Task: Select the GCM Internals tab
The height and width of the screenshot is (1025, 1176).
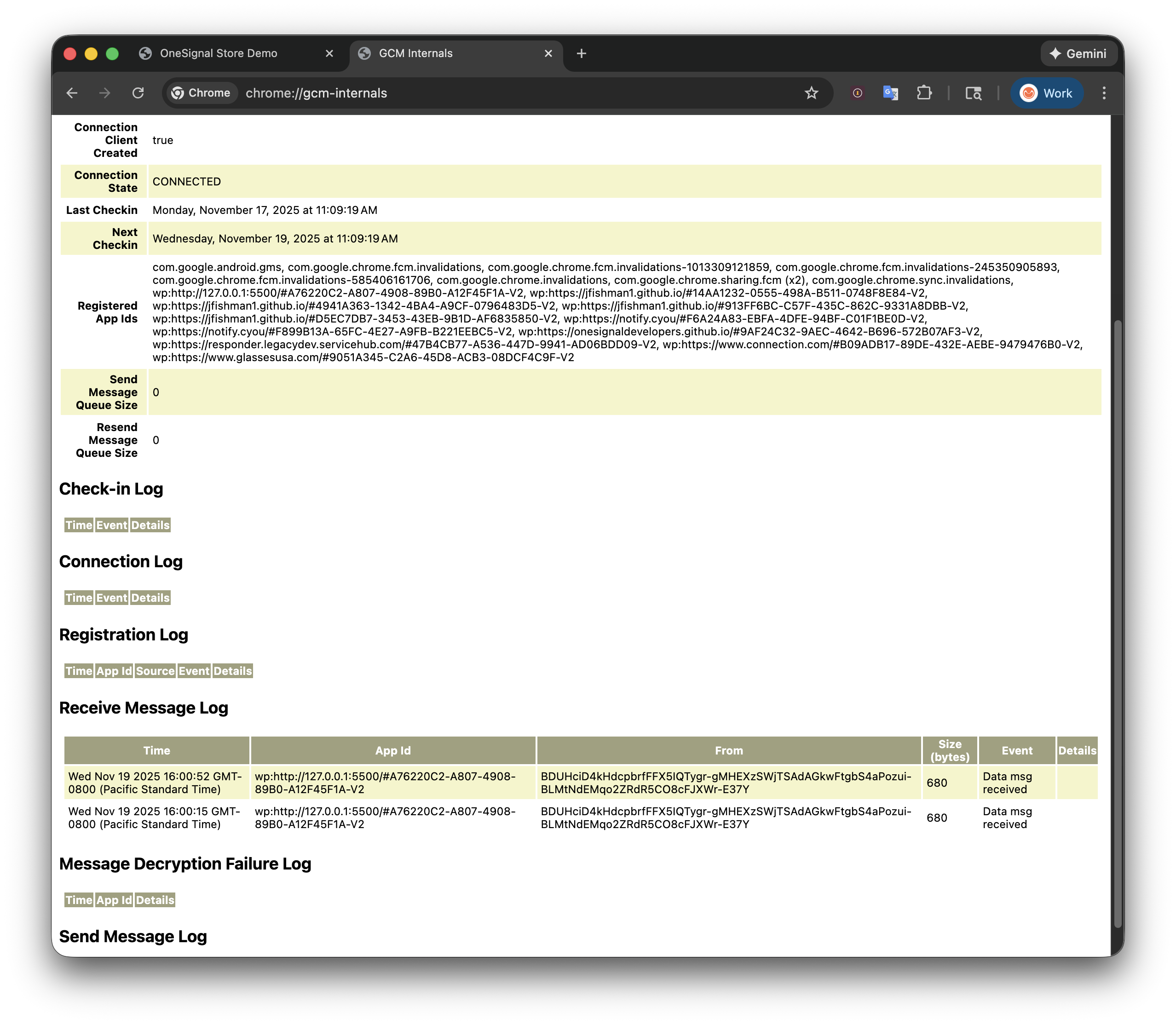Action: [416, 53]
